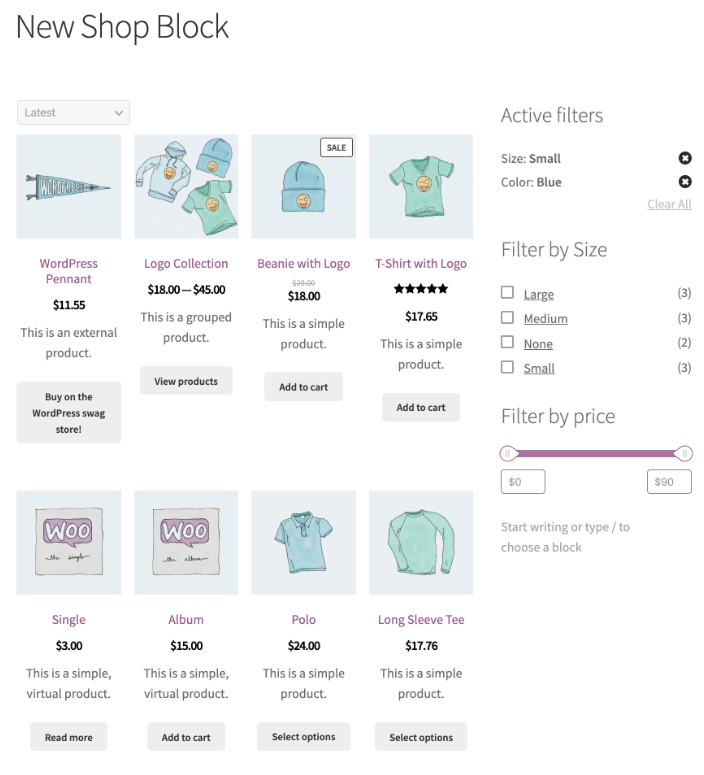
Task: Click View products for Logo Collection
Action: (186, 381)
